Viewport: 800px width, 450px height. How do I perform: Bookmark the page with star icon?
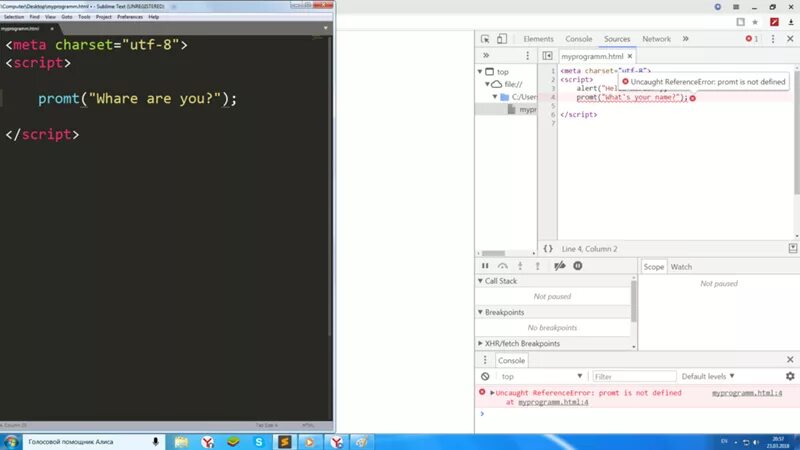[755, 22]
